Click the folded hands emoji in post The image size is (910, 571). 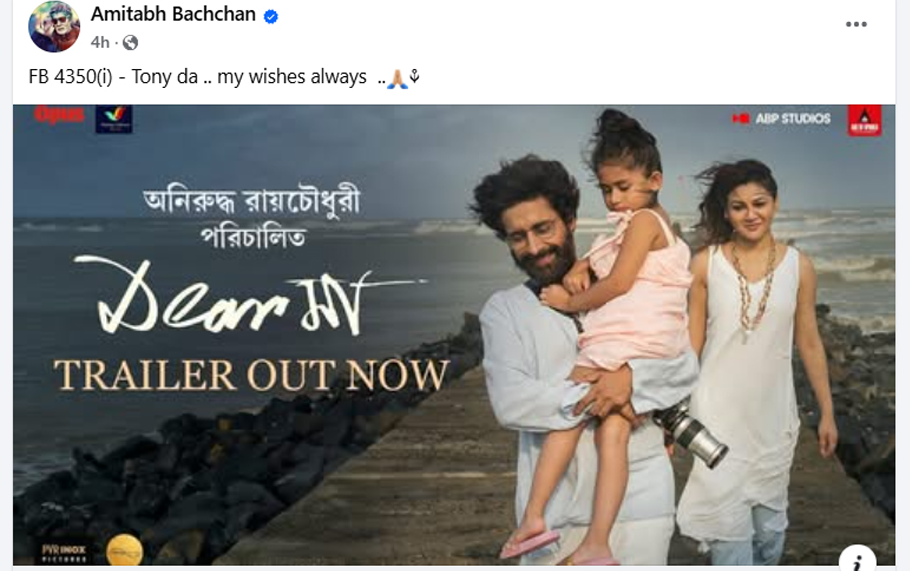point(398,78)
